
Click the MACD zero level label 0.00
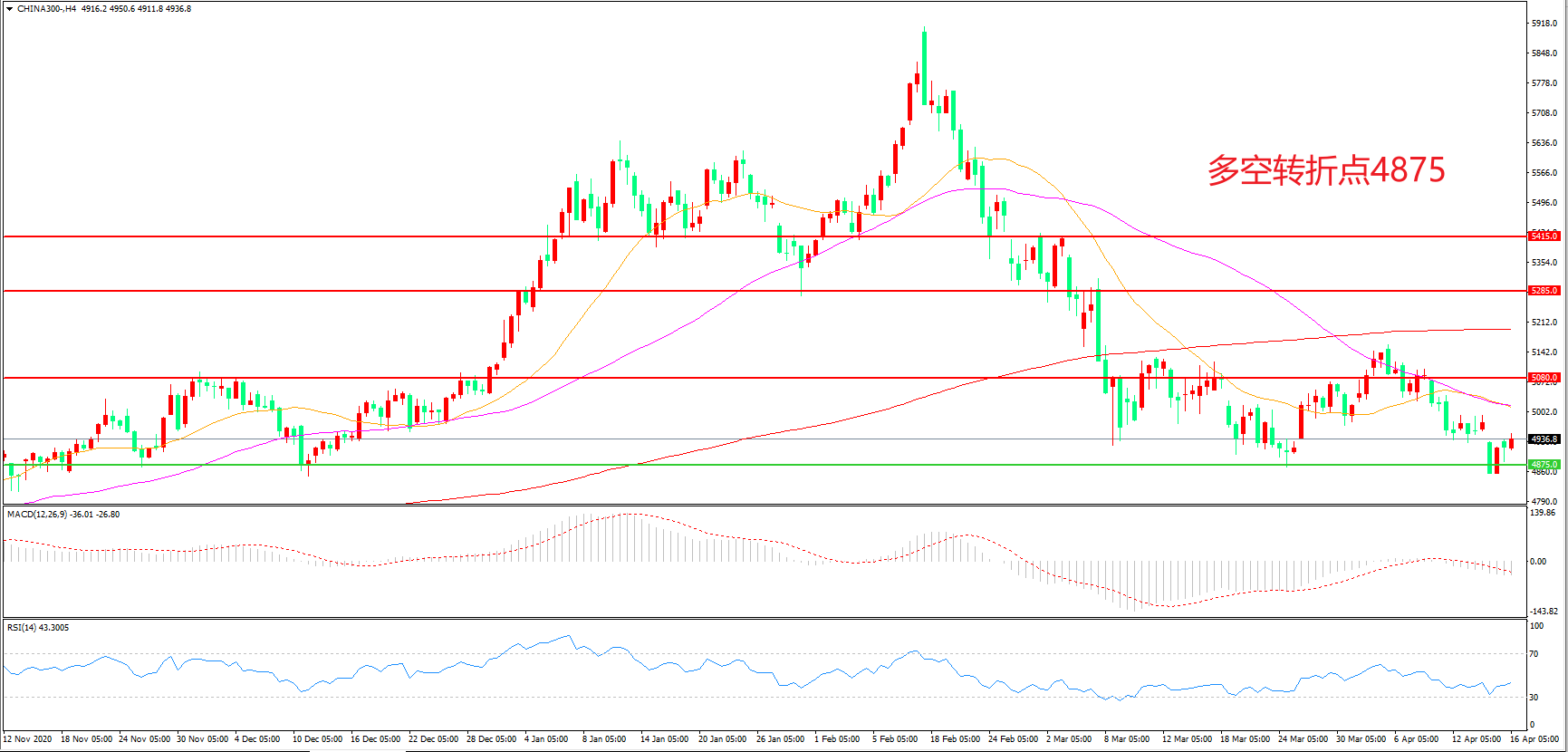tap(1537, 562)
